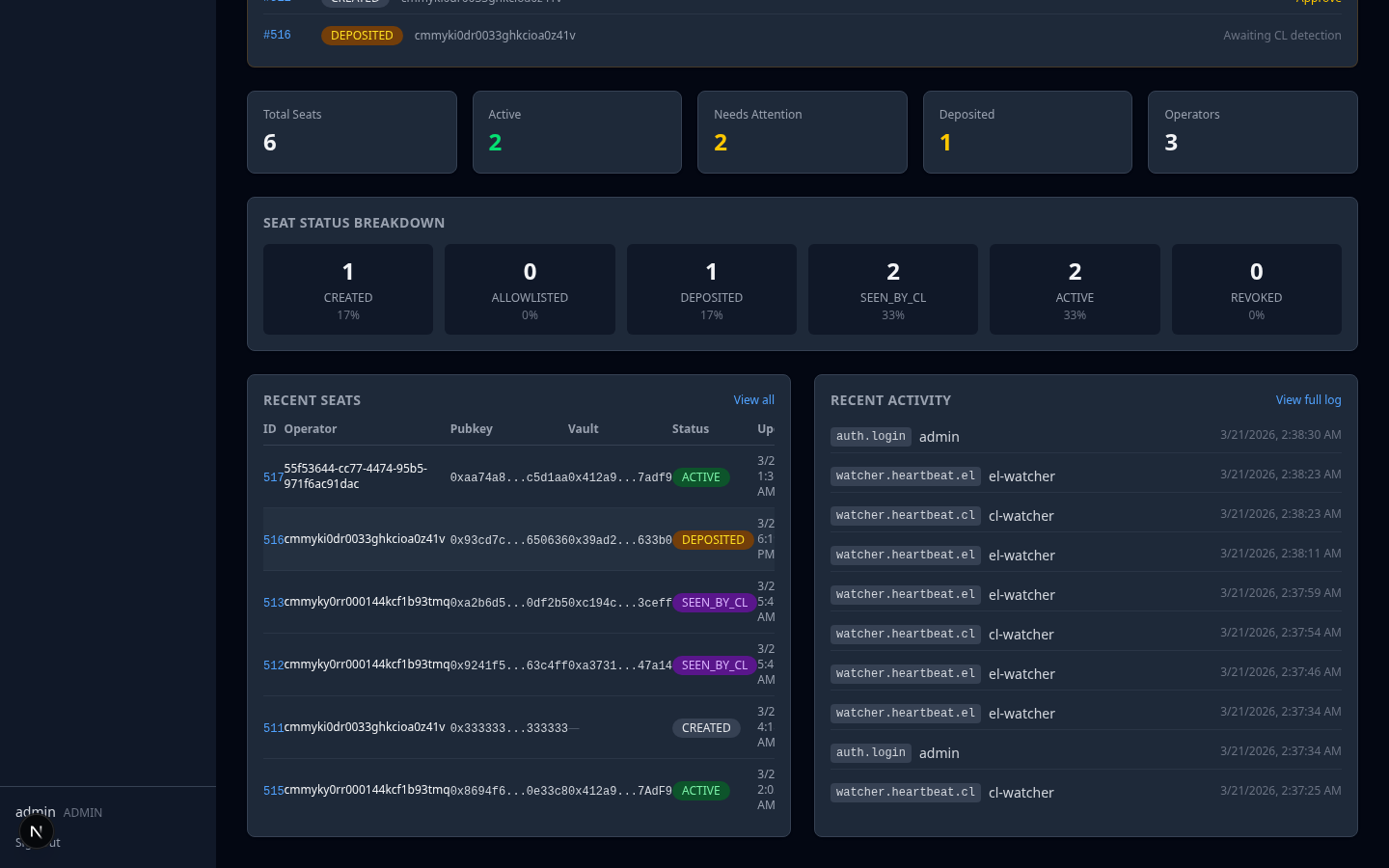1389x868 pixels.
Task: Open the Status column header sorter
Action: [x=691, y=428]
